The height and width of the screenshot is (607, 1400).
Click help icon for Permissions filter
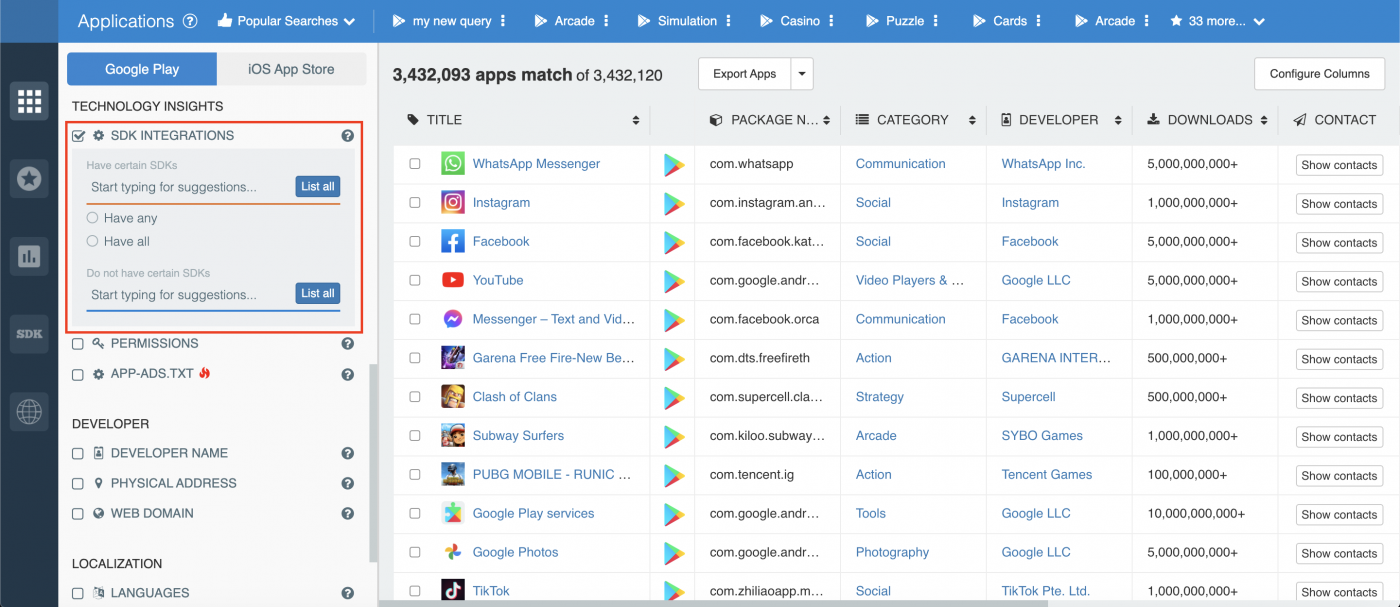pos(348,344)
